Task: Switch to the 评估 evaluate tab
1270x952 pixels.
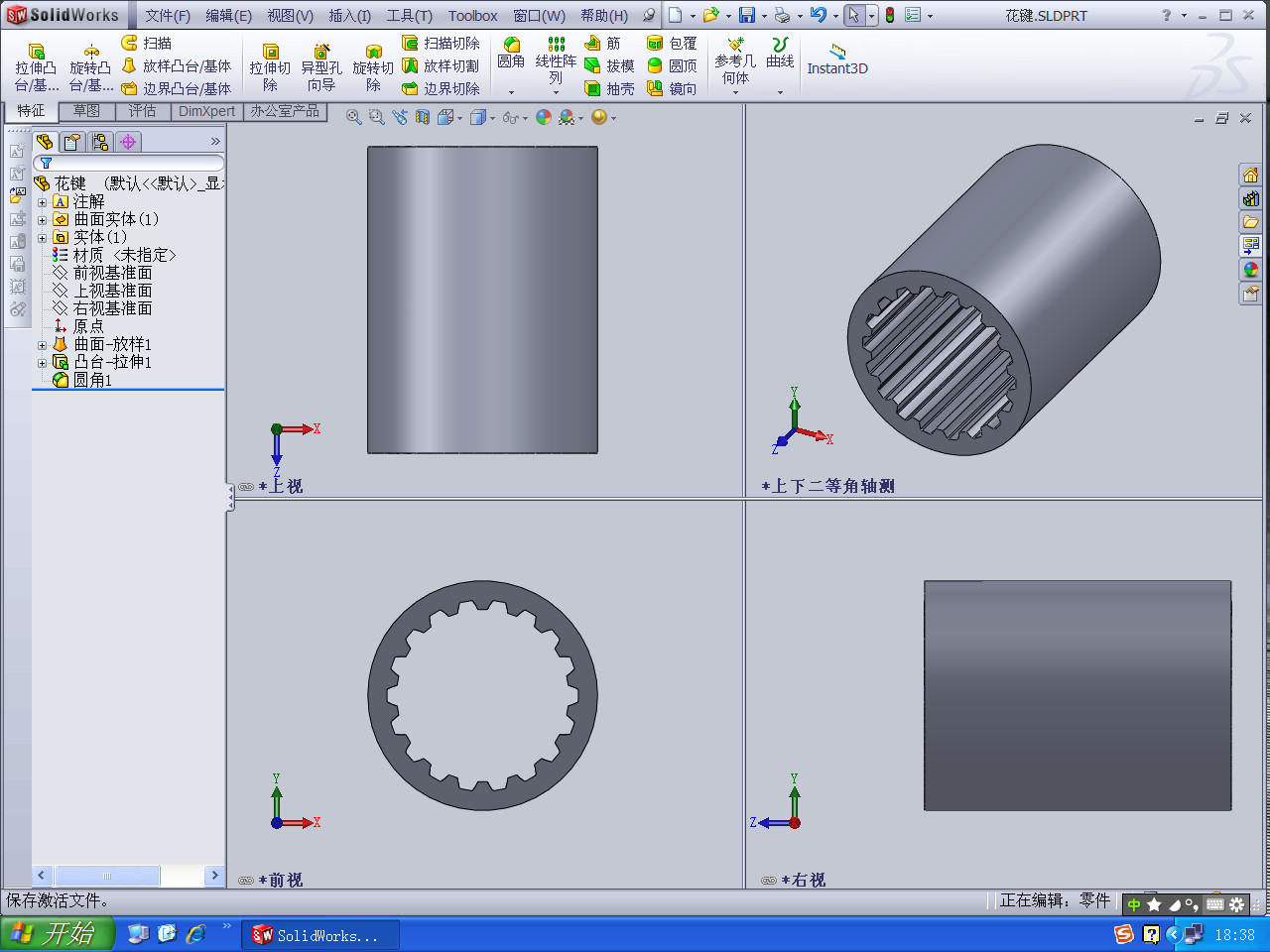Action: click(142, 111)
